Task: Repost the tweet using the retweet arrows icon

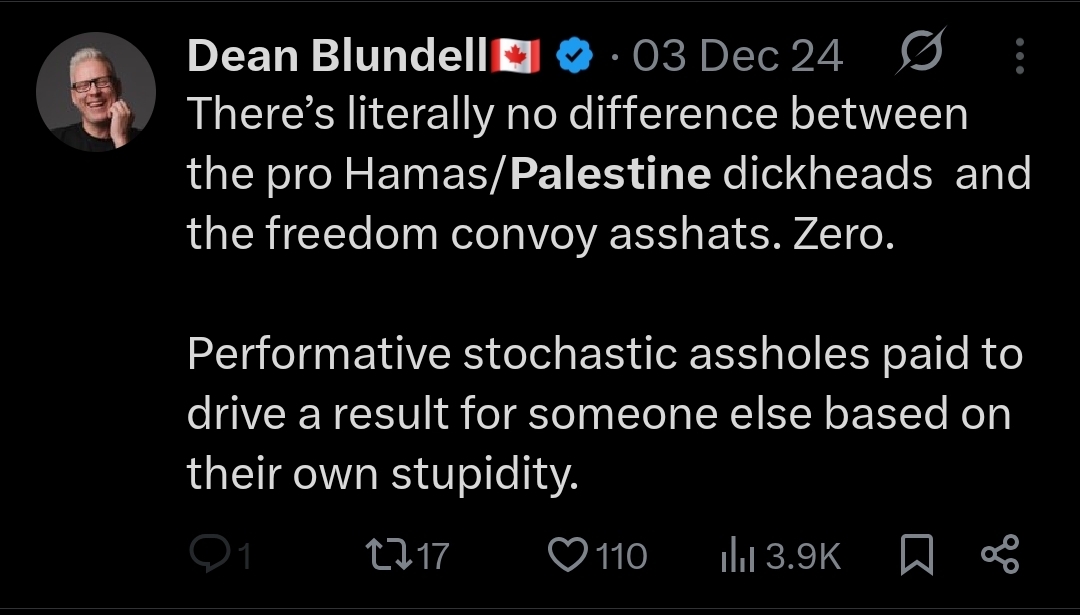Action: click(389, 555)
